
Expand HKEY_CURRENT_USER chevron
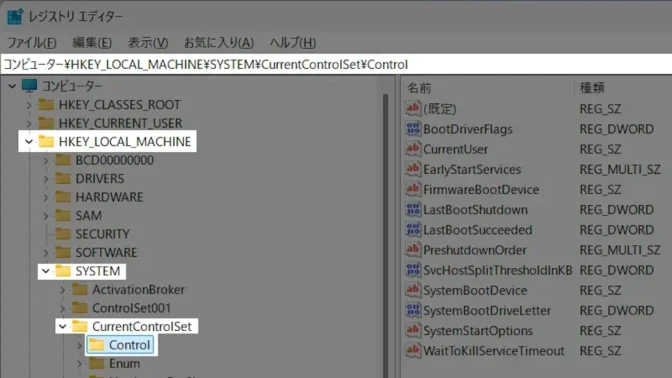pyautogui.click(x=29, y=123)
